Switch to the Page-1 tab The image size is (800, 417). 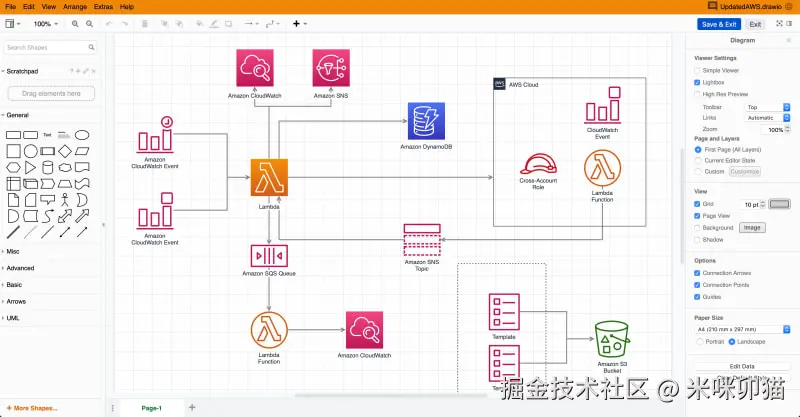coord(152,408)
